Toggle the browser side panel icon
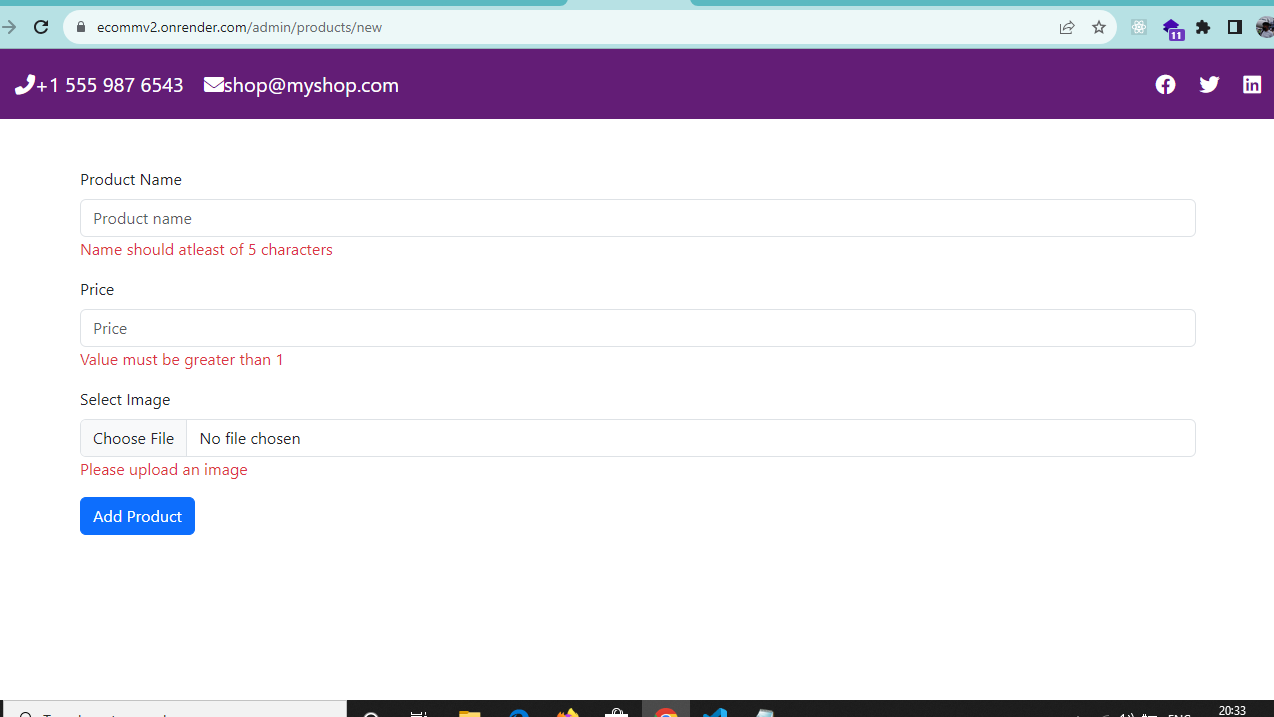The width and height of the screenshot is (1274, 717). [1235, 27]
